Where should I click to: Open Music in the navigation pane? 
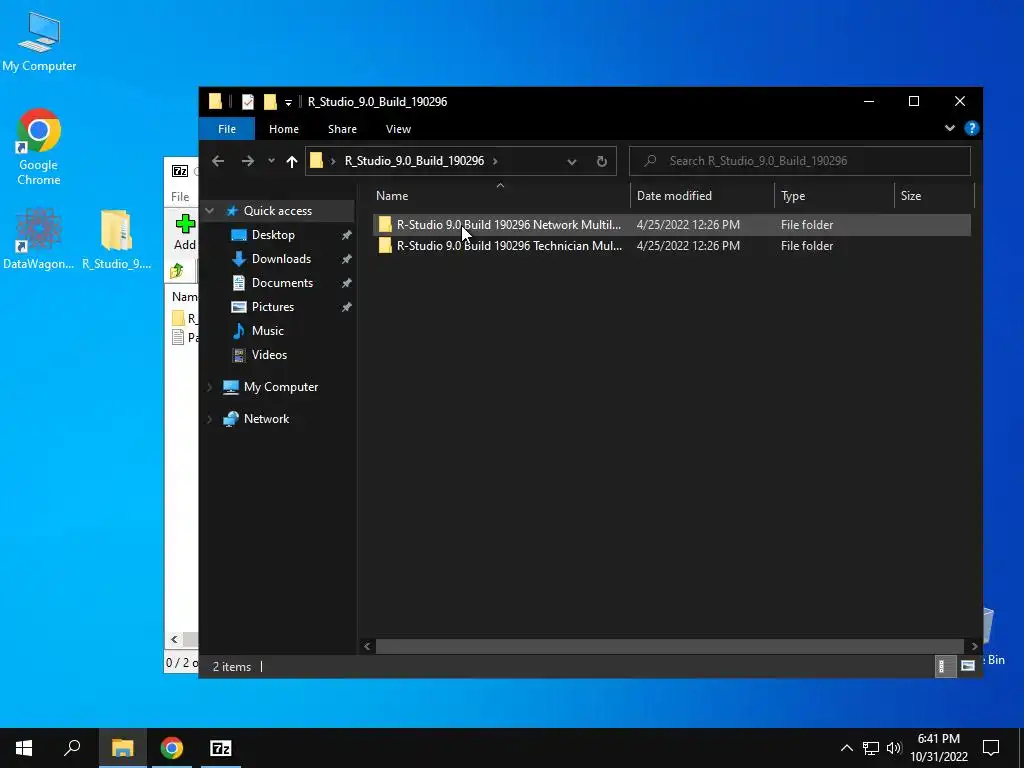(267, 331)
